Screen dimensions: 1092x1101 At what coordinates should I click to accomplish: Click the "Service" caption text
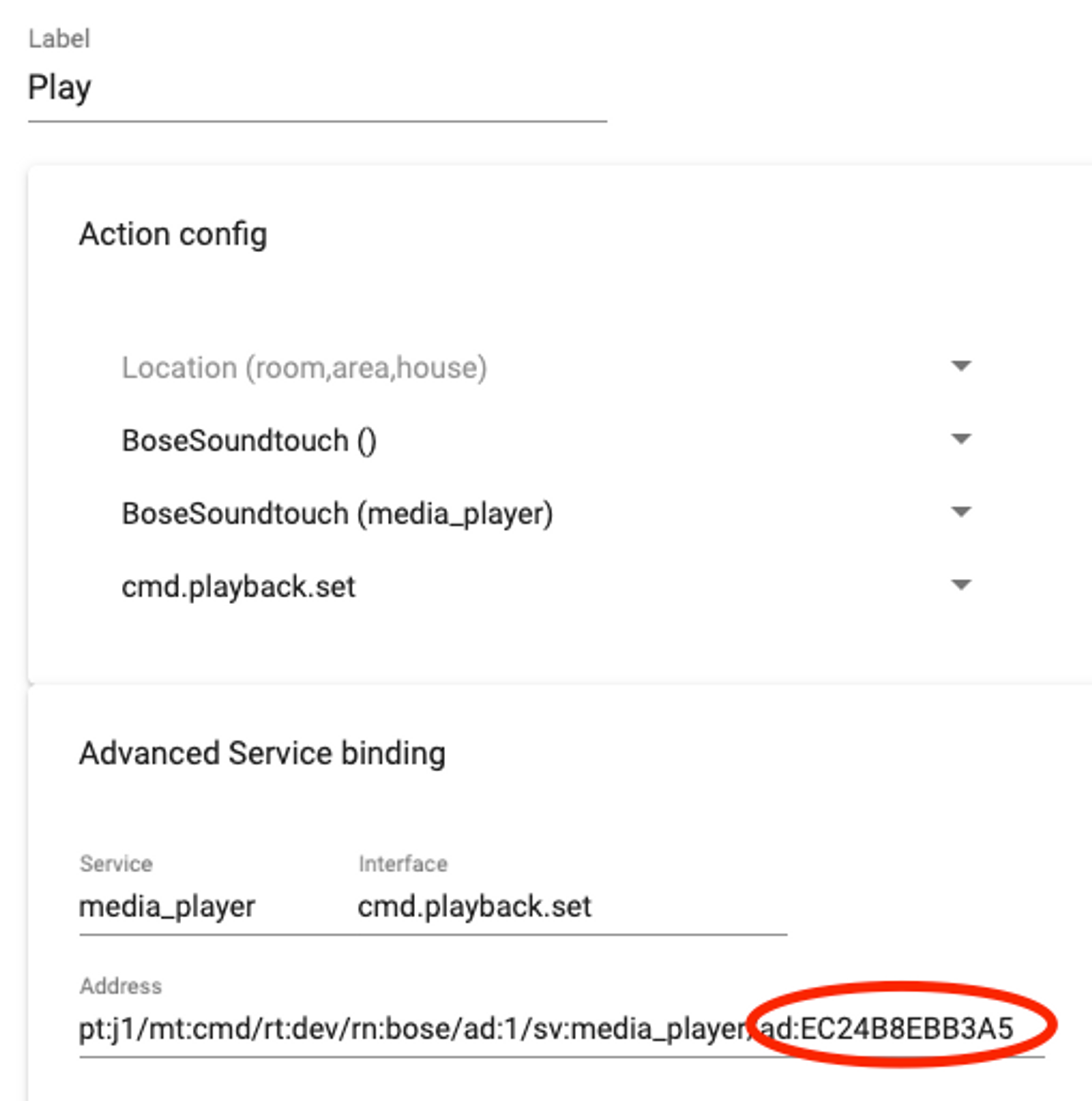pyautogui.click(x=116, y=864)
